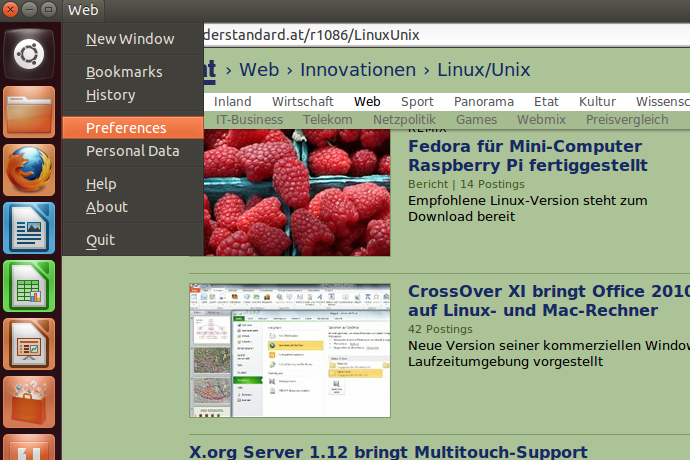Image resolution: width=690 pixels, height=460 pixels.
Task: Open the About menu entry
Action: click(x=106, y=207)
